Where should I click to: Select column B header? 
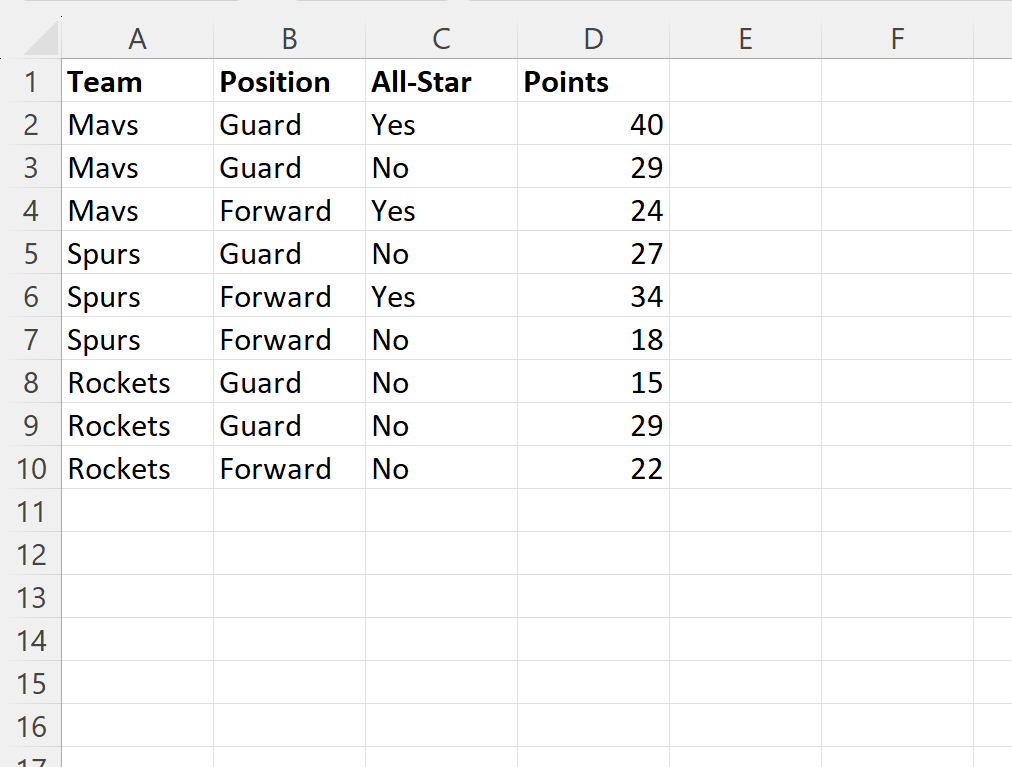click(x=288, y=38)
